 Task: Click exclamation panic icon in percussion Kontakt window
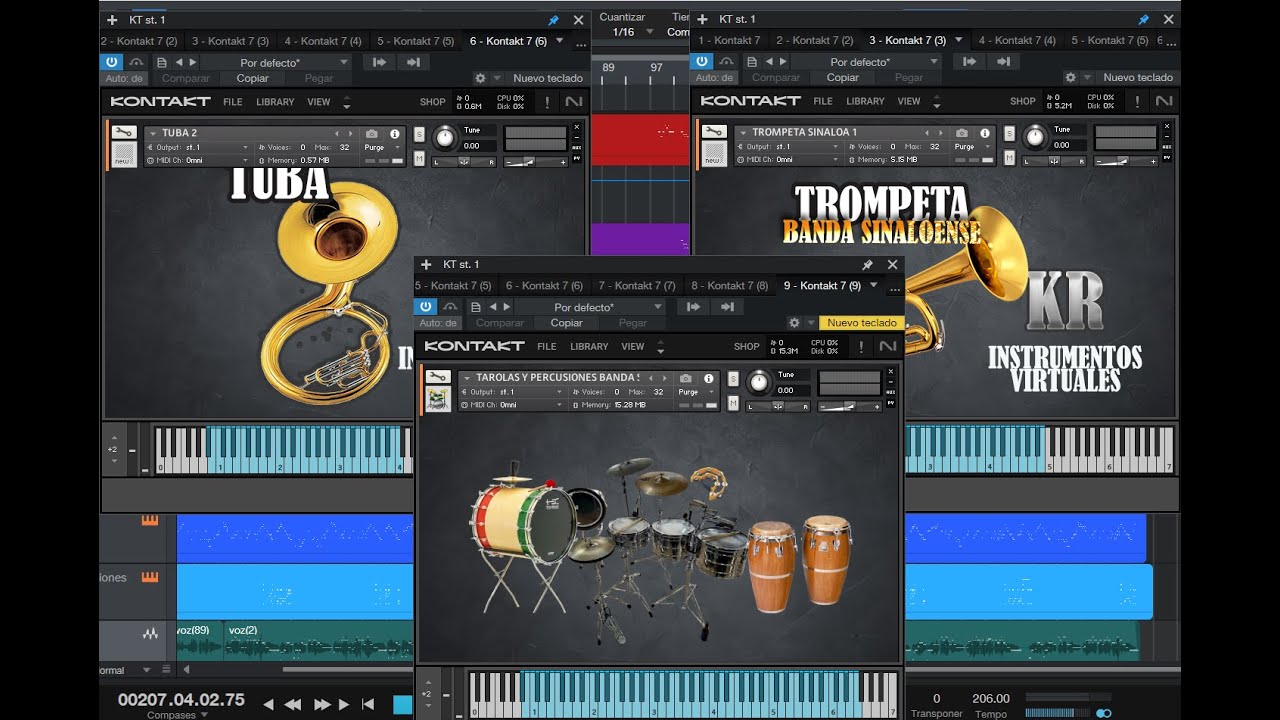[x=861, y=346]
